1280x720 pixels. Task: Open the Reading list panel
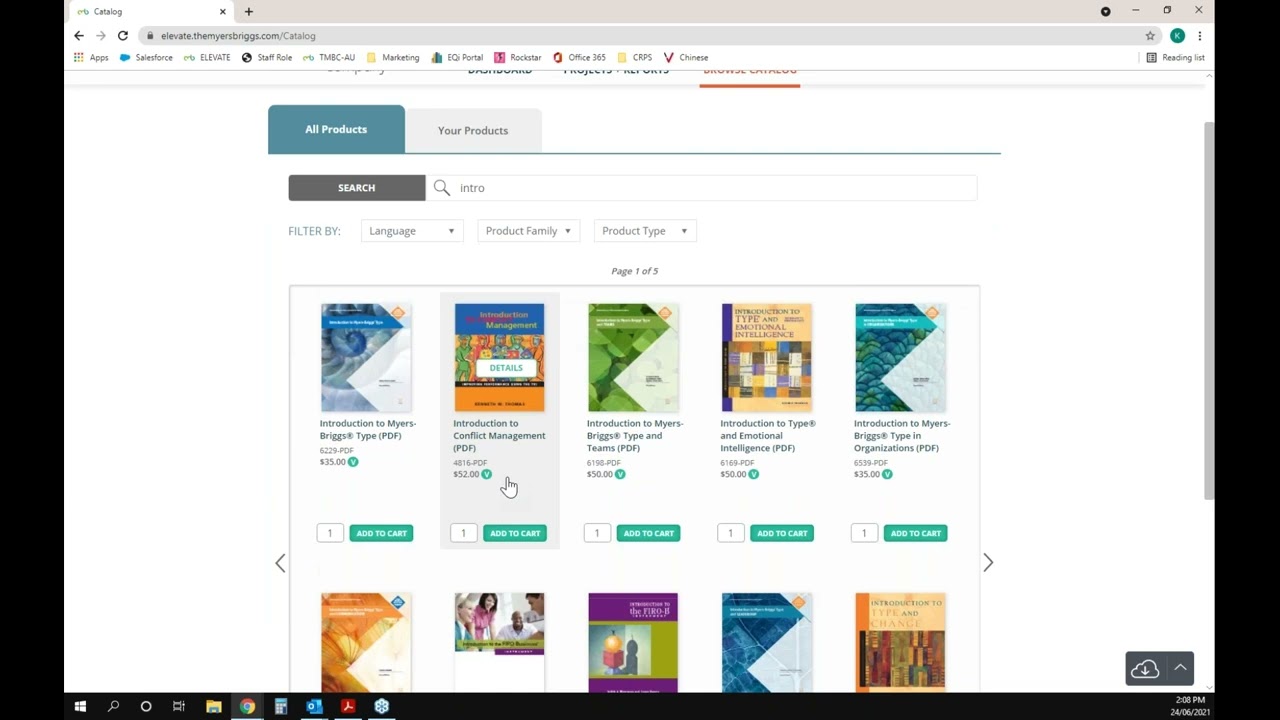[x=1175, y=57]
